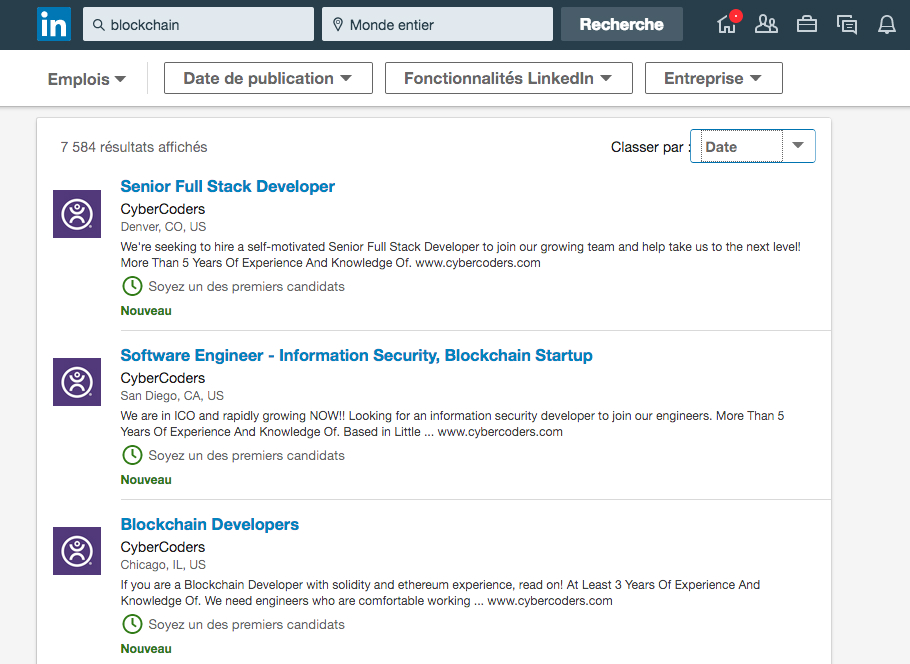Viewport: 910px width, 664px height.
Task: Click CyberCoders logo for Senior Full Stack Developer
Action: click(77, 214)
